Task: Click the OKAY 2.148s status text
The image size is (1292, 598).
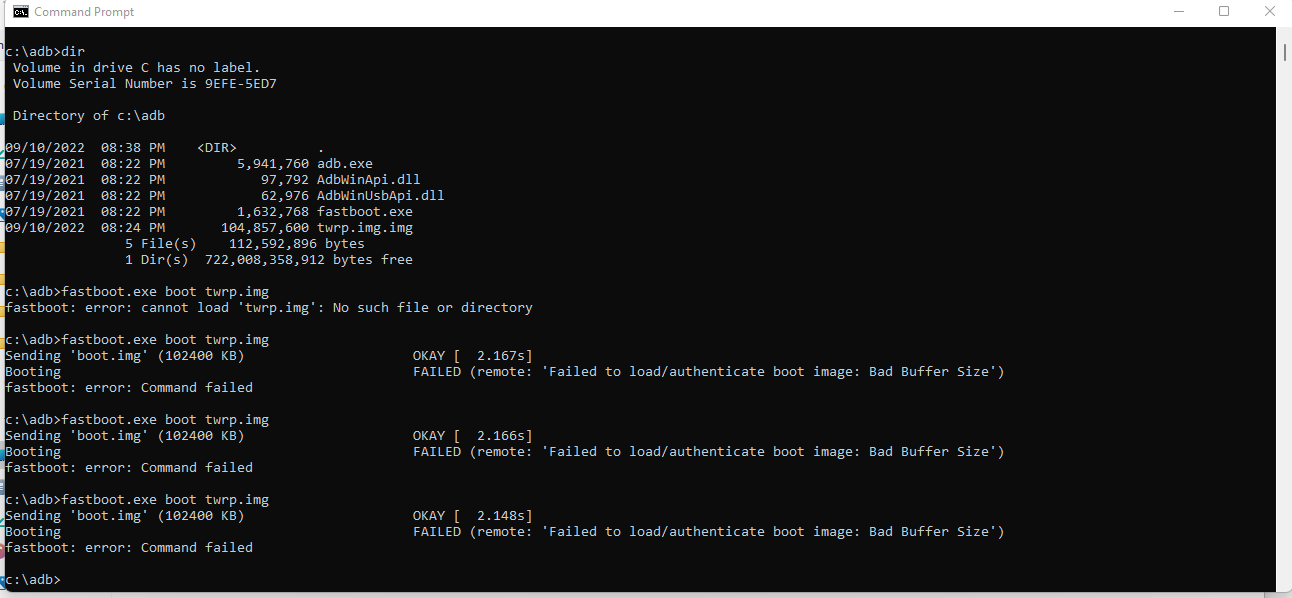Action: [x=473, y=516]
